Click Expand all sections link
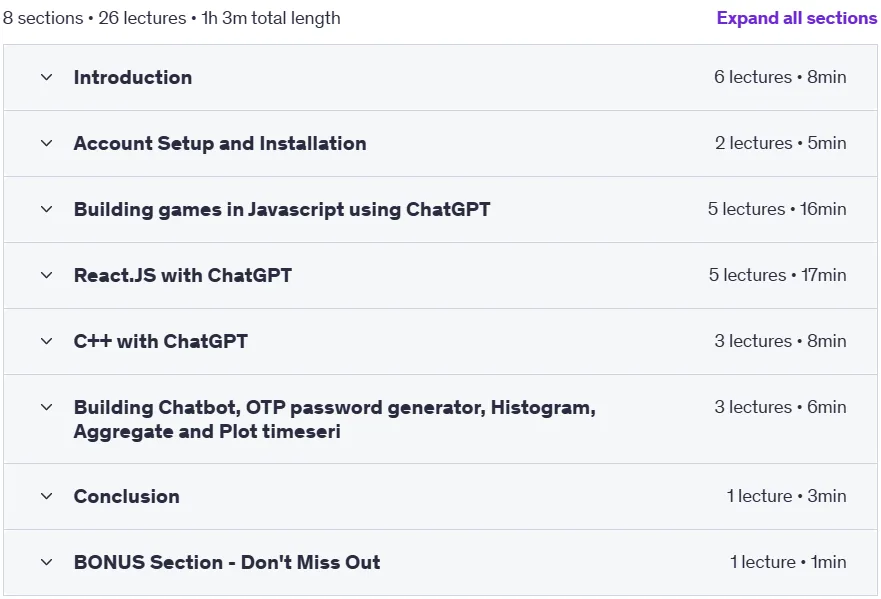 point(797,18)
